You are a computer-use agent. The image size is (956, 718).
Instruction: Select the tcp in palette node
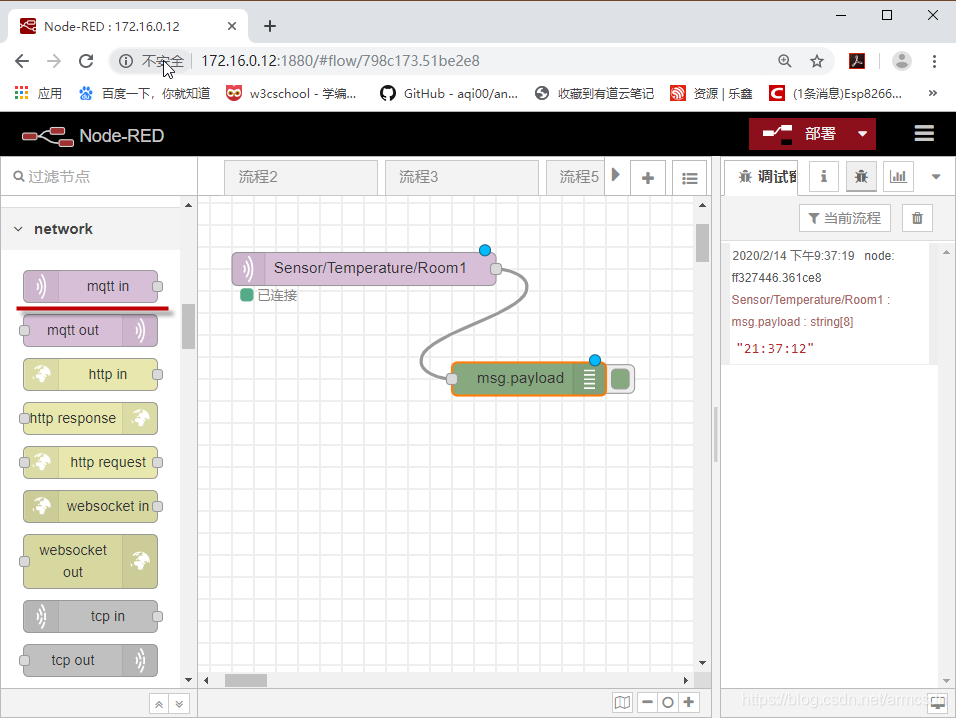coord(90,616)
